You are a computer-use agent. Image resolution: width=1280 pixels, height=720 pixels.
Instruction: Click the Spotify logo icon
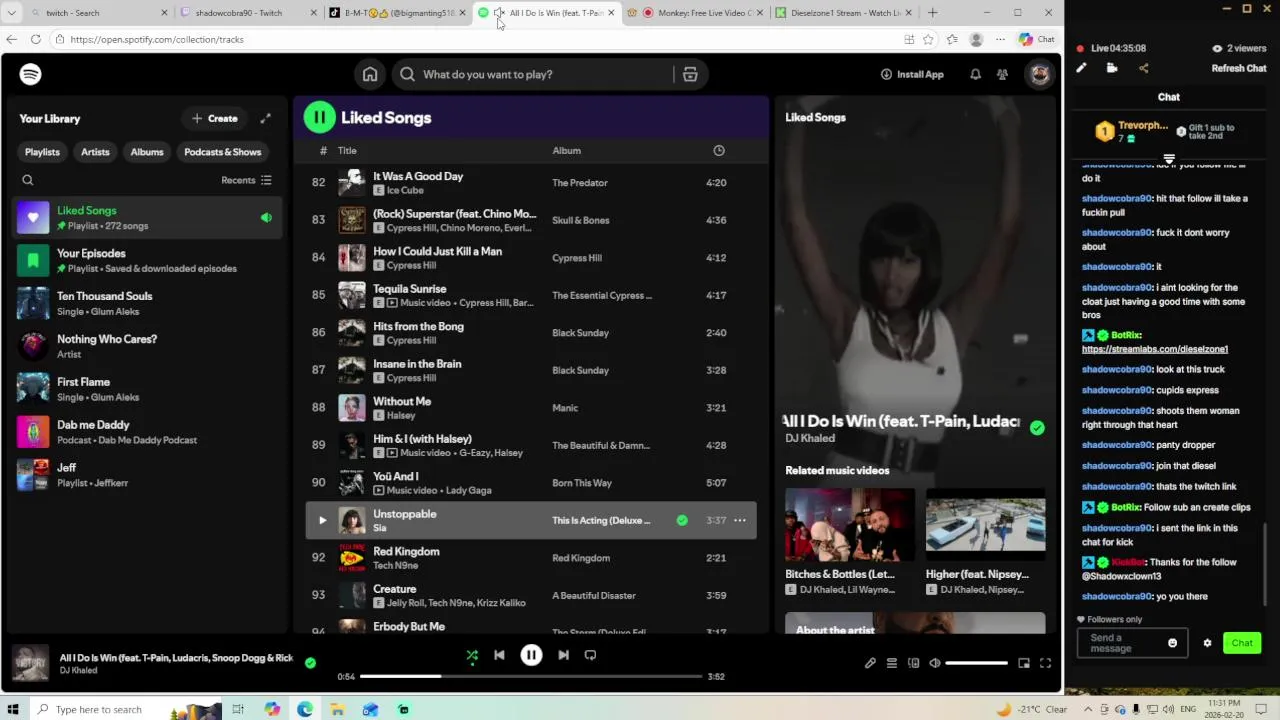30,74
